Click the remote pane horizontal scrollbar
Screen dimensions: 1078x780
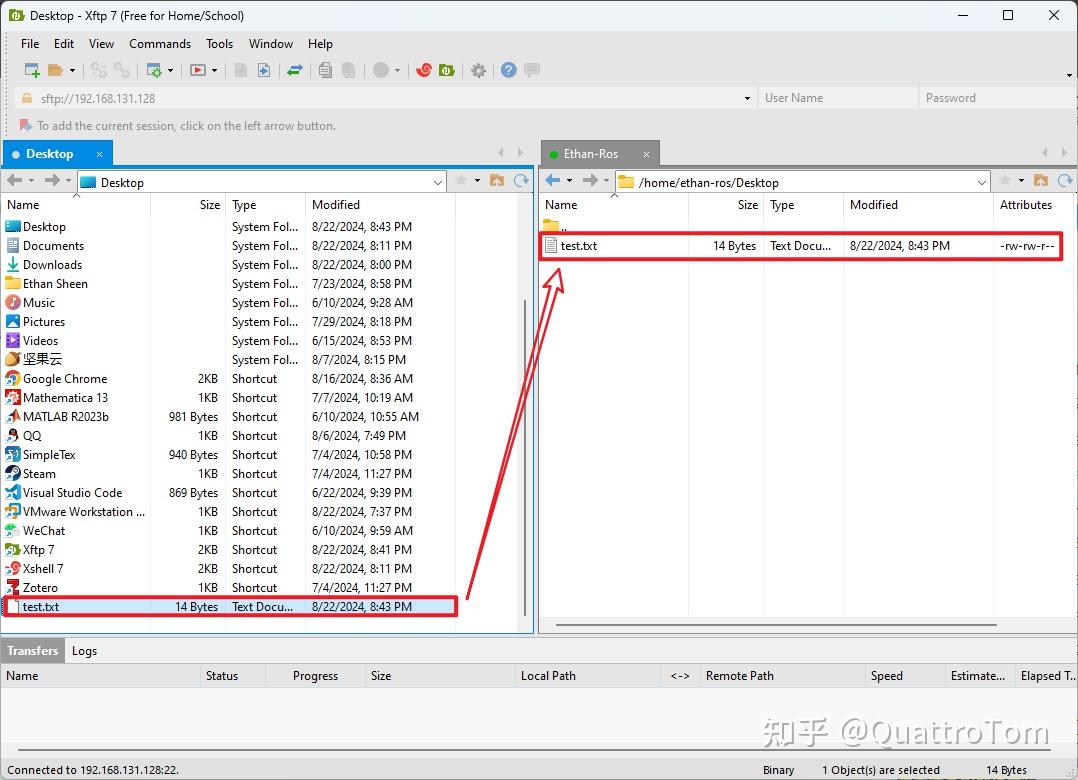(x=776, y=625)
